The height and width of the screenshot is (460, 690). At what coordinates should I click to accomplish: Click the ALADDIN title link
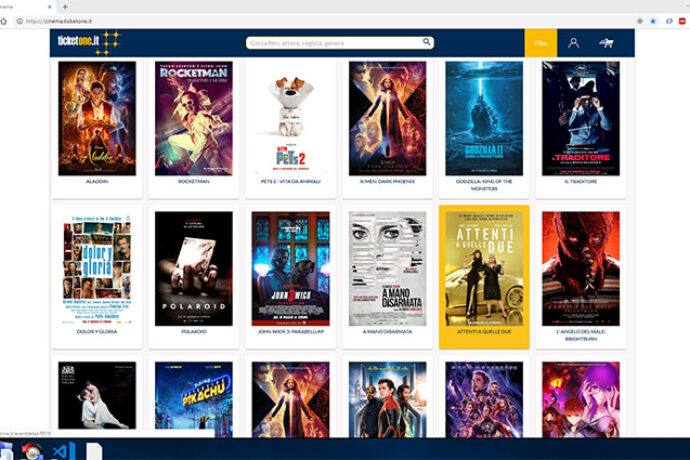[x=97, y=181]
